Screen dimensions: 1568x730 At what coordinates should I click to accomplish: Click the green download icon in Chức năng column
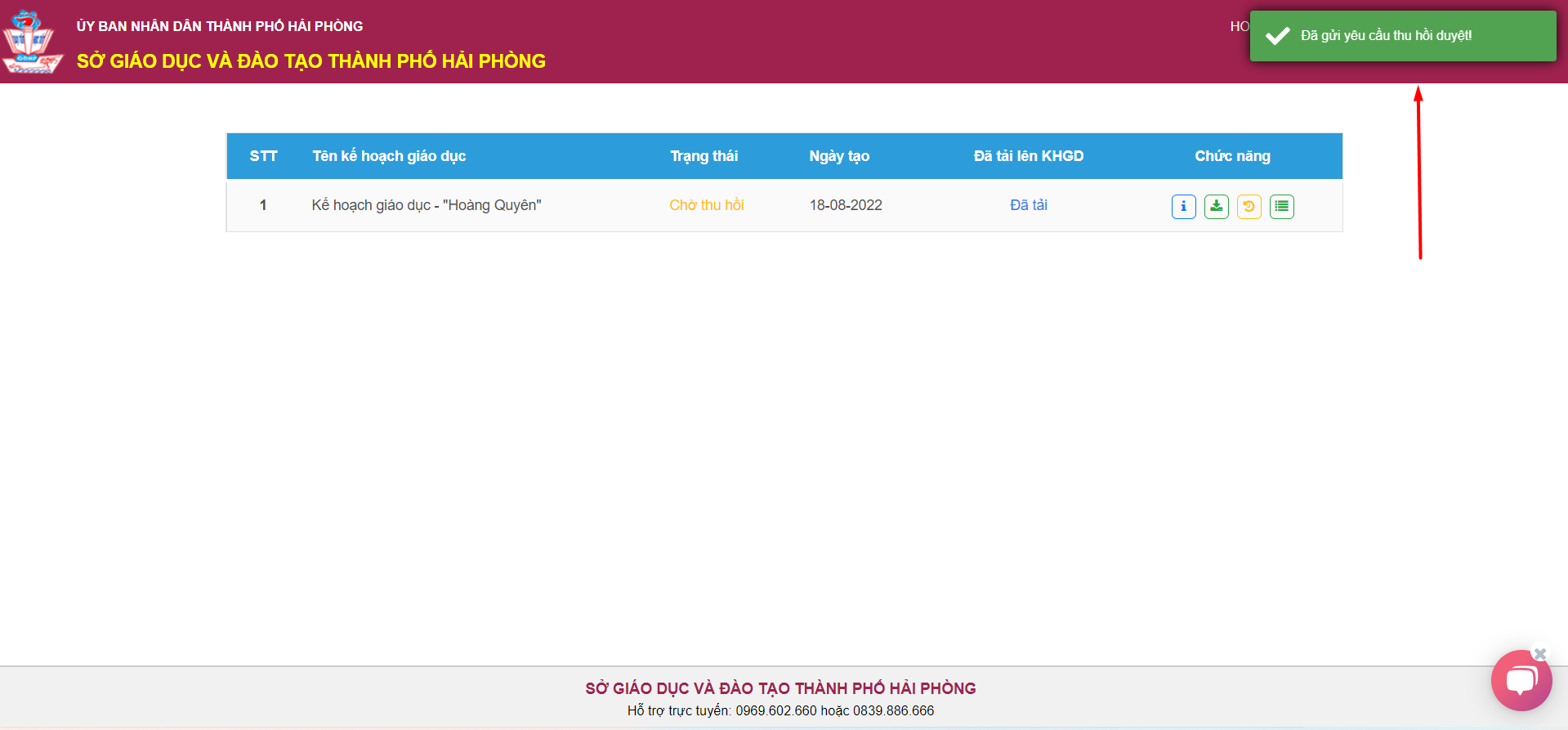(1216, 206)
